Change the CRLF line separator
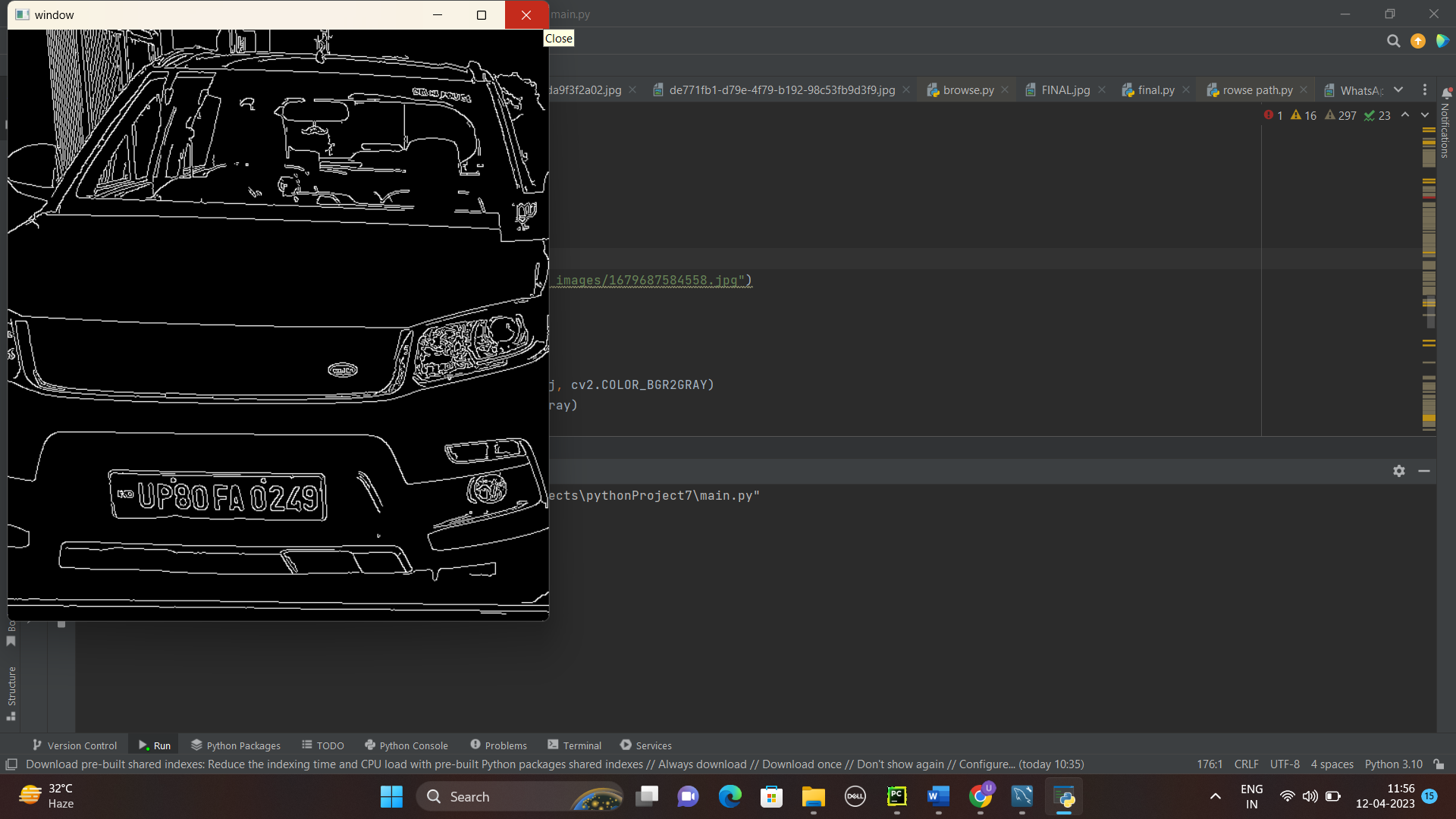This screenshot has height=819, width=1456. [x=1246, y=764]
